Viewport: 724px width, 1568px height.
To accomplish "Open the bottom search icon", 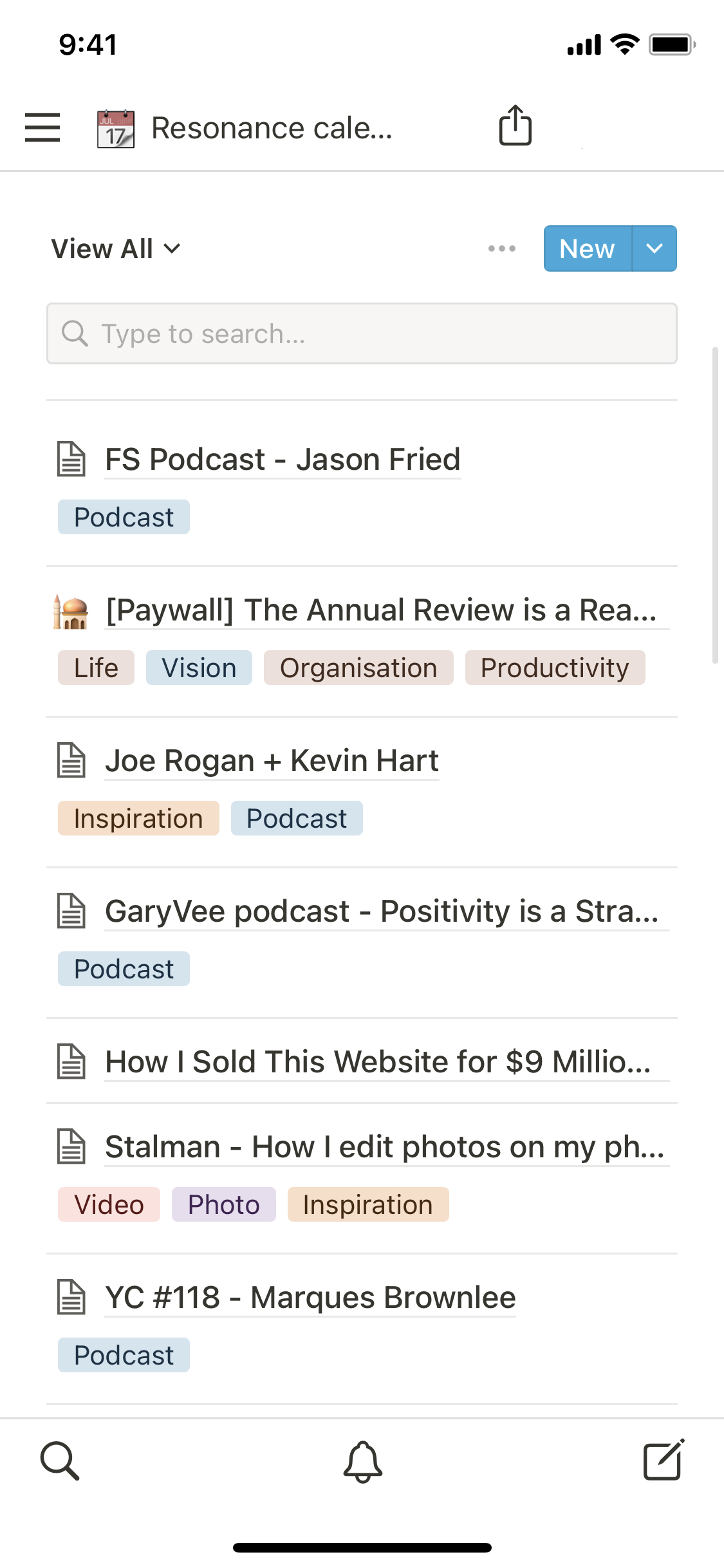I will (x=60, y=1461).
